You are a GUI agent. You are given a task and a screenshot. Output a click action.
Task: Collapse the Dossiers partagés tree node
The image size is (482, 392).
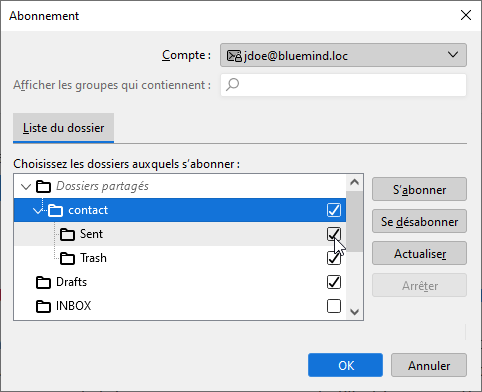coord(26,186)
